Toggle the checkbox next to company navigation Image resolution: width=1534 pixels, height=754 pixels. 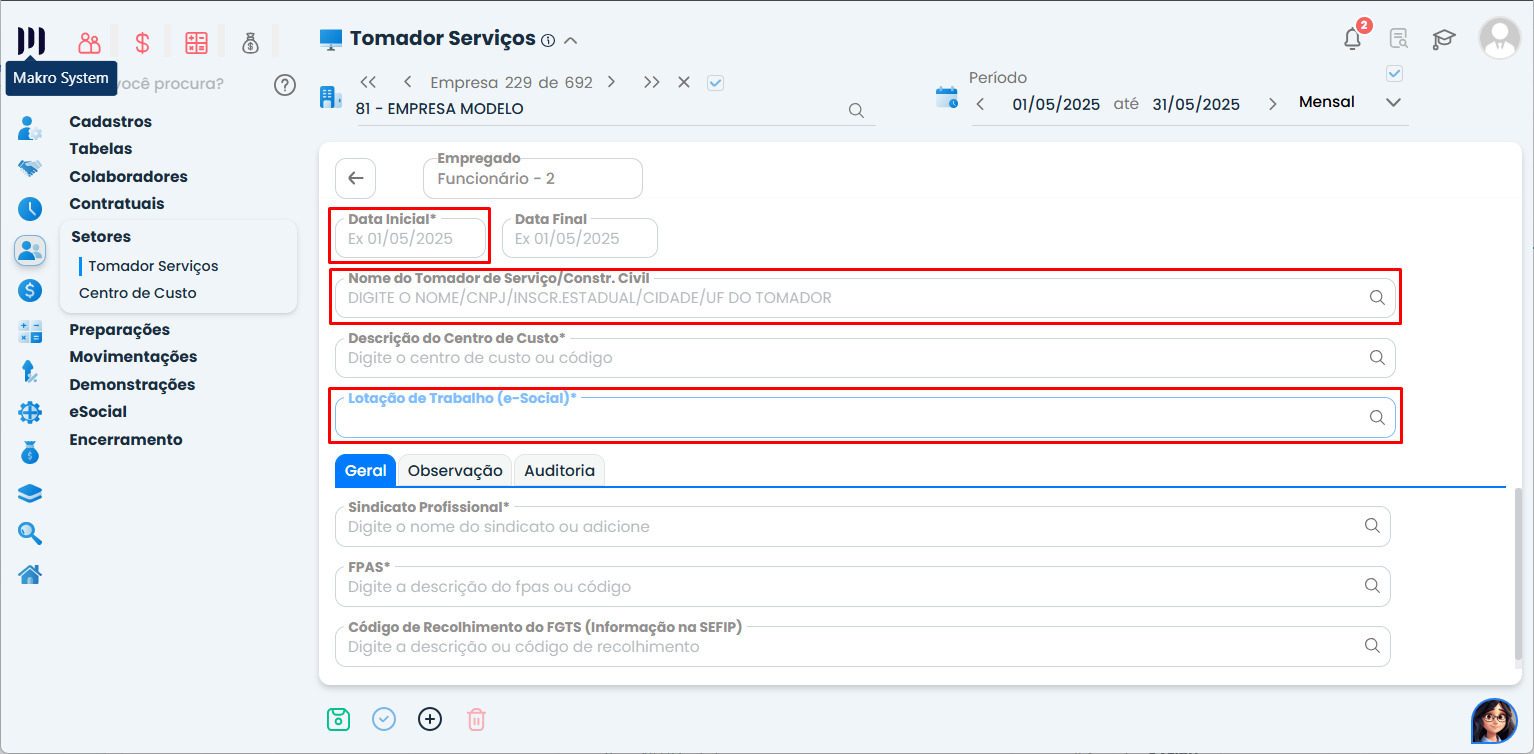715,83
